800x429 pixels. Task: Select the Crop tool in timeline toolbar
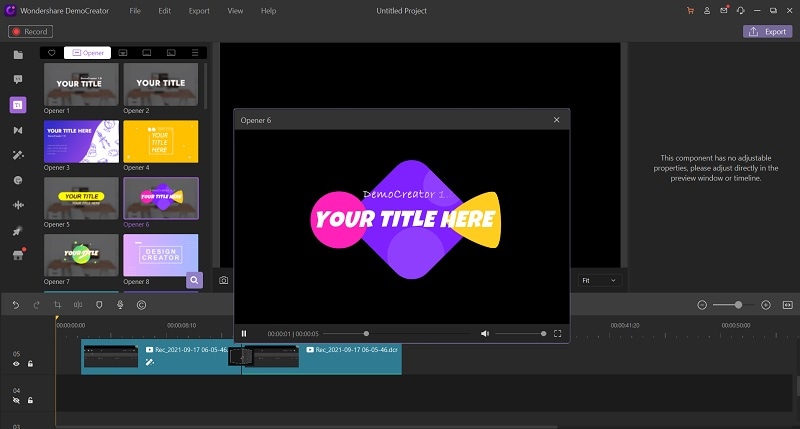[x=57, y=305]
